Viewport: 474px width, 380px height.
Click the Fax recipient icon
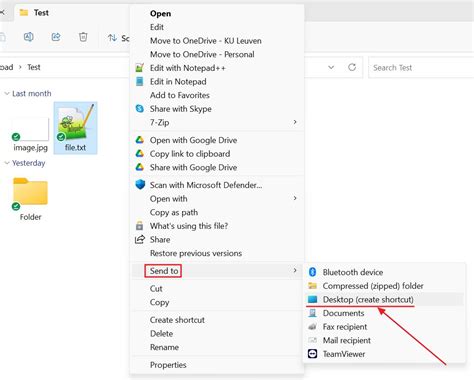click(312, 327)
